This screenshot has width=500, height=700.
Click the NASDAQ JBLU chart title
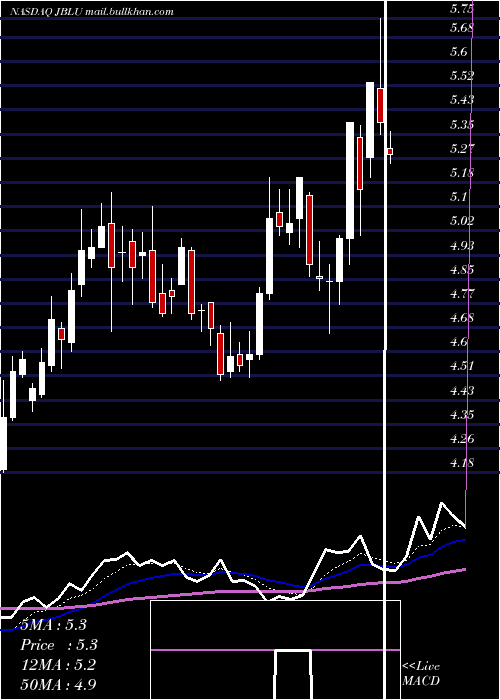pyautogui.click(x=92, y=12)
